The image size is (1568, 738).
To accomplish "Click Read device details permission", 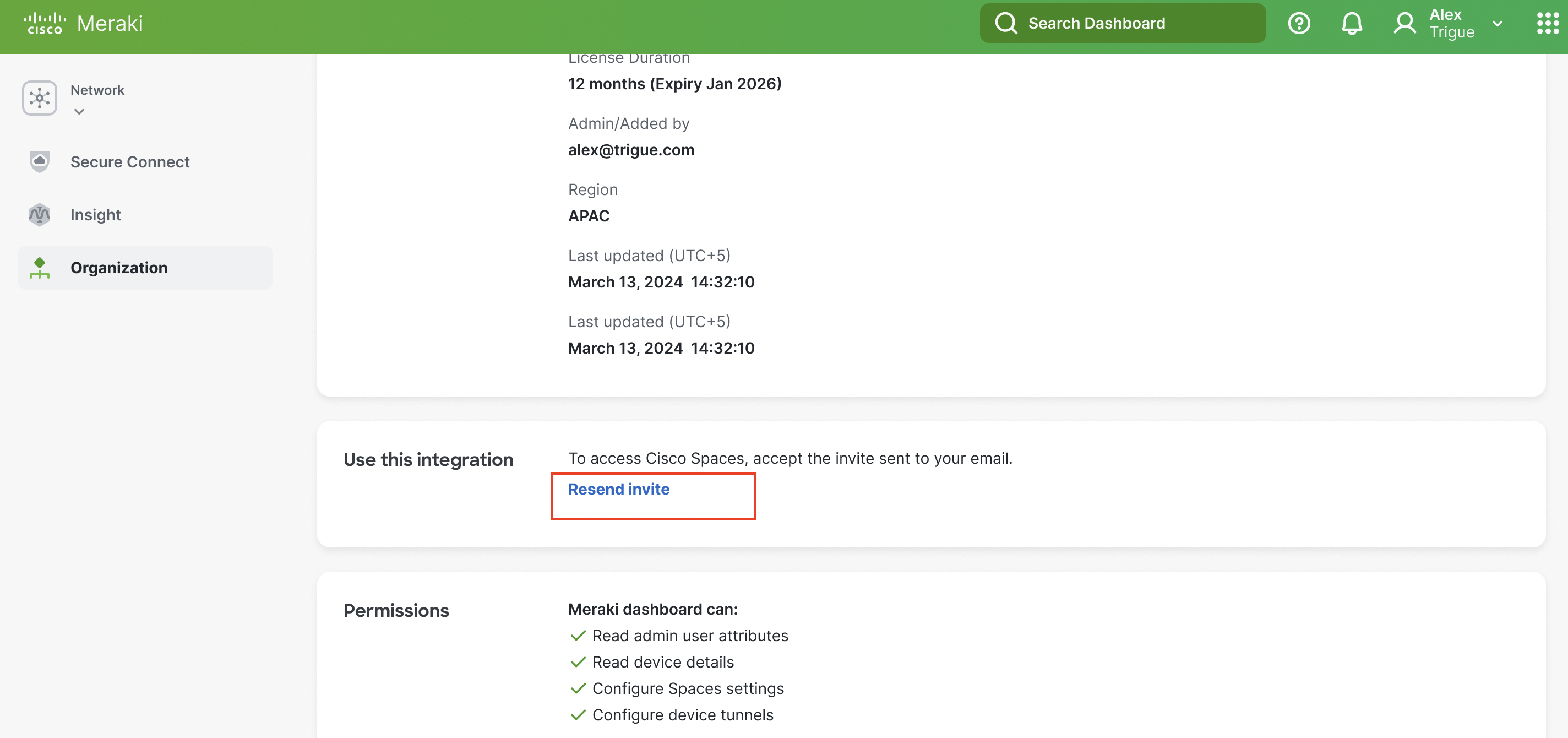I will point(663,662).
